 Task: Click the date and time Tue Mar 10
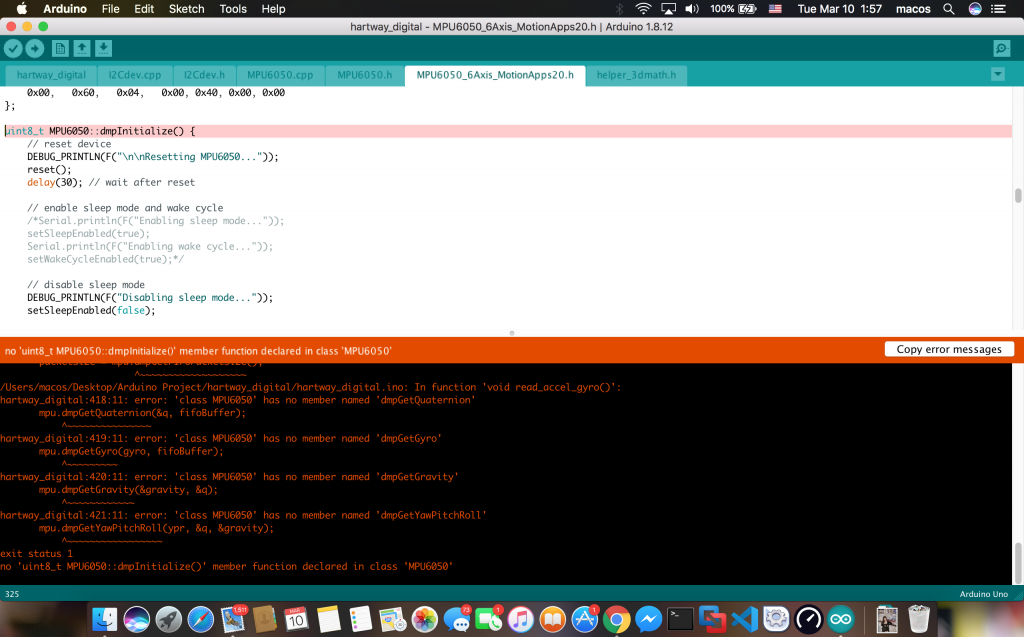(839, 8)
